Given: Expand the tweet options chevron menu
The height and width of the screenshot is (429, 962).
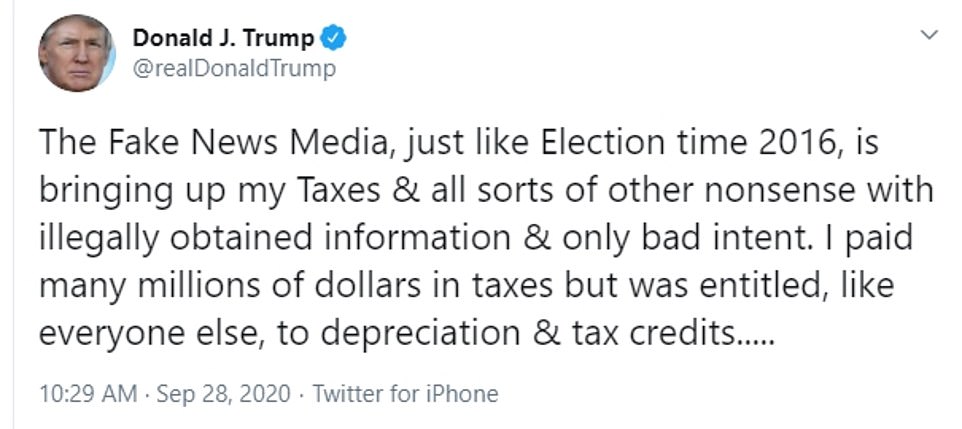Looking at the screenshot, I should (929, 35).
